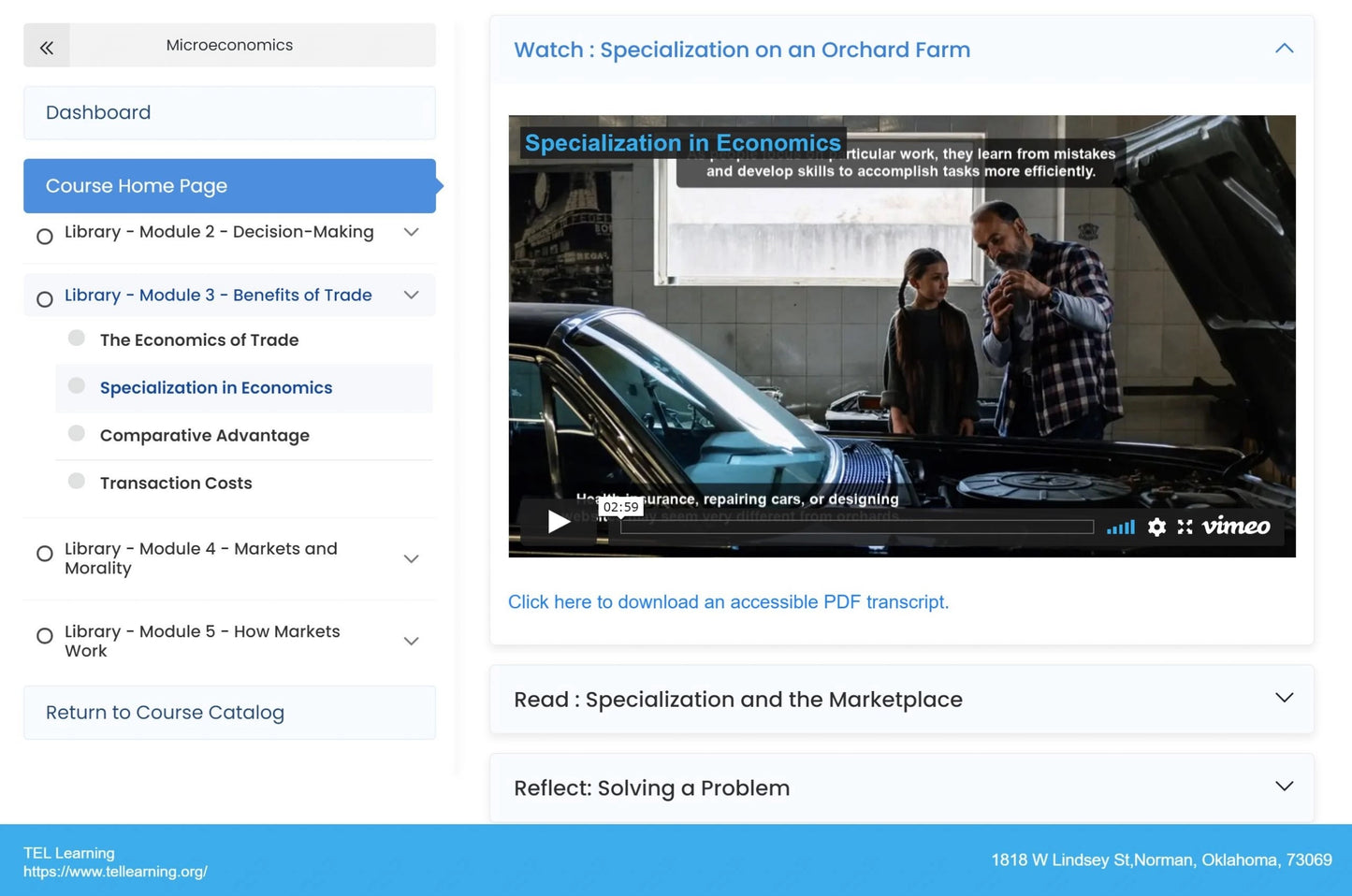Expand Reflect: Solving a Problem section
Image resolution: width=1352 pixels, height=896 pixels.
click(x=1284, y=787)
